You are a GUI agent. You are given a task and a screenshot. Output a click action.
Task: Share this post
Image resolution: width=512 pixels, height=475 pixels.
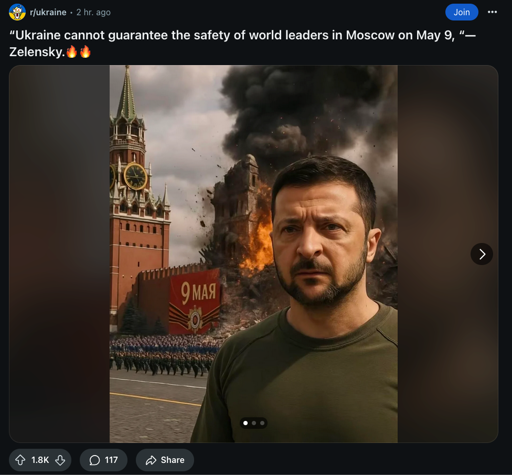point(165,460)
